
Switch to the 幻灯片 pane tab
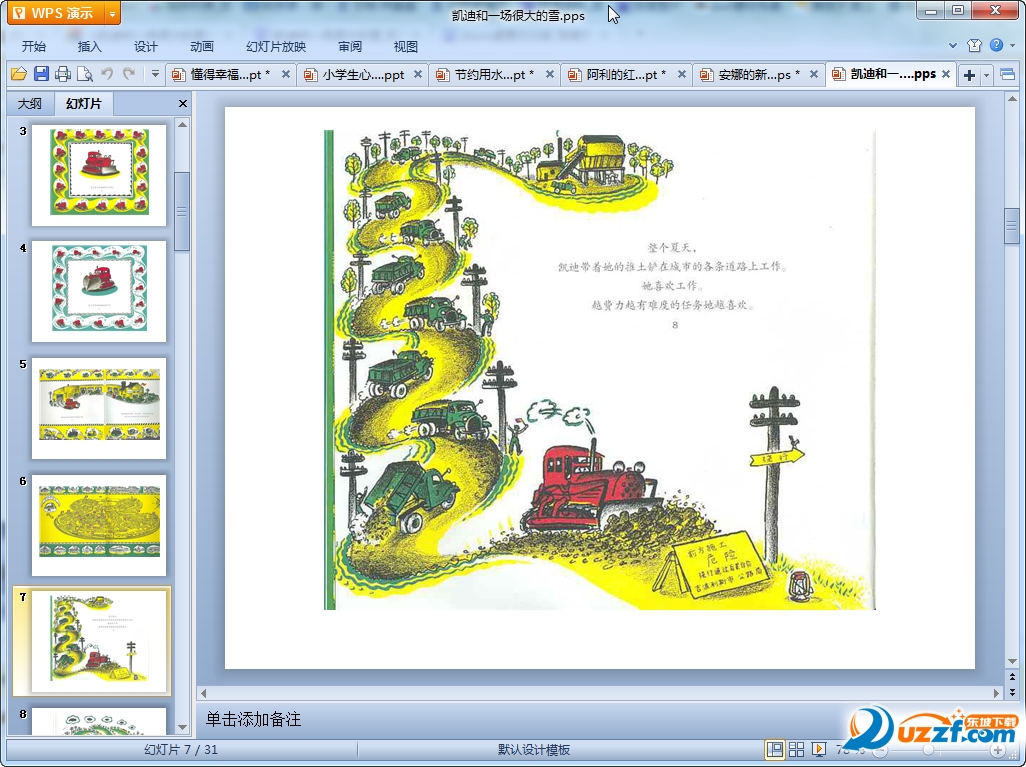click(x=84, y=103)
